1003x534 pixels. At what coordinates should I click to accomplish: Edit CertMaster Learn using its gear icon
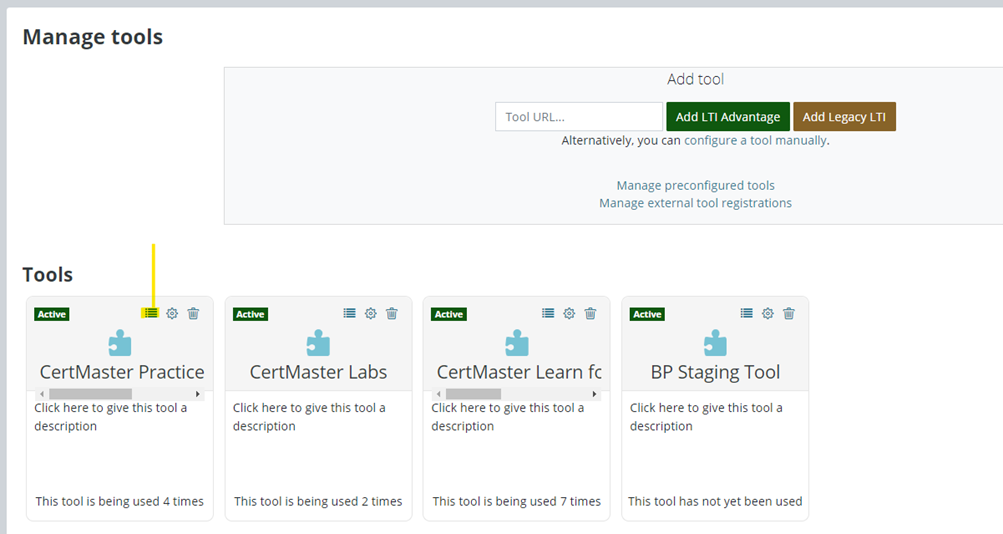point(569,313)
